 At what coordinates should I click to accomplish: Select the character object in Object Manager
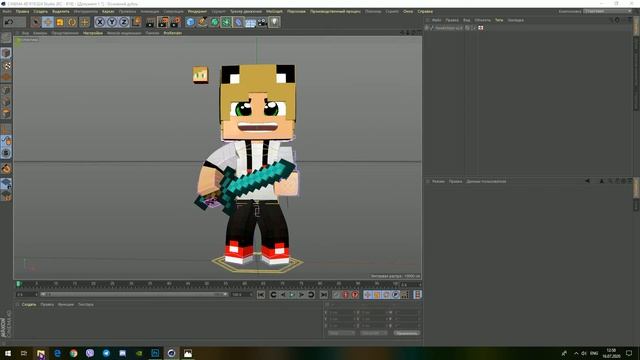(x=448, y=28)
